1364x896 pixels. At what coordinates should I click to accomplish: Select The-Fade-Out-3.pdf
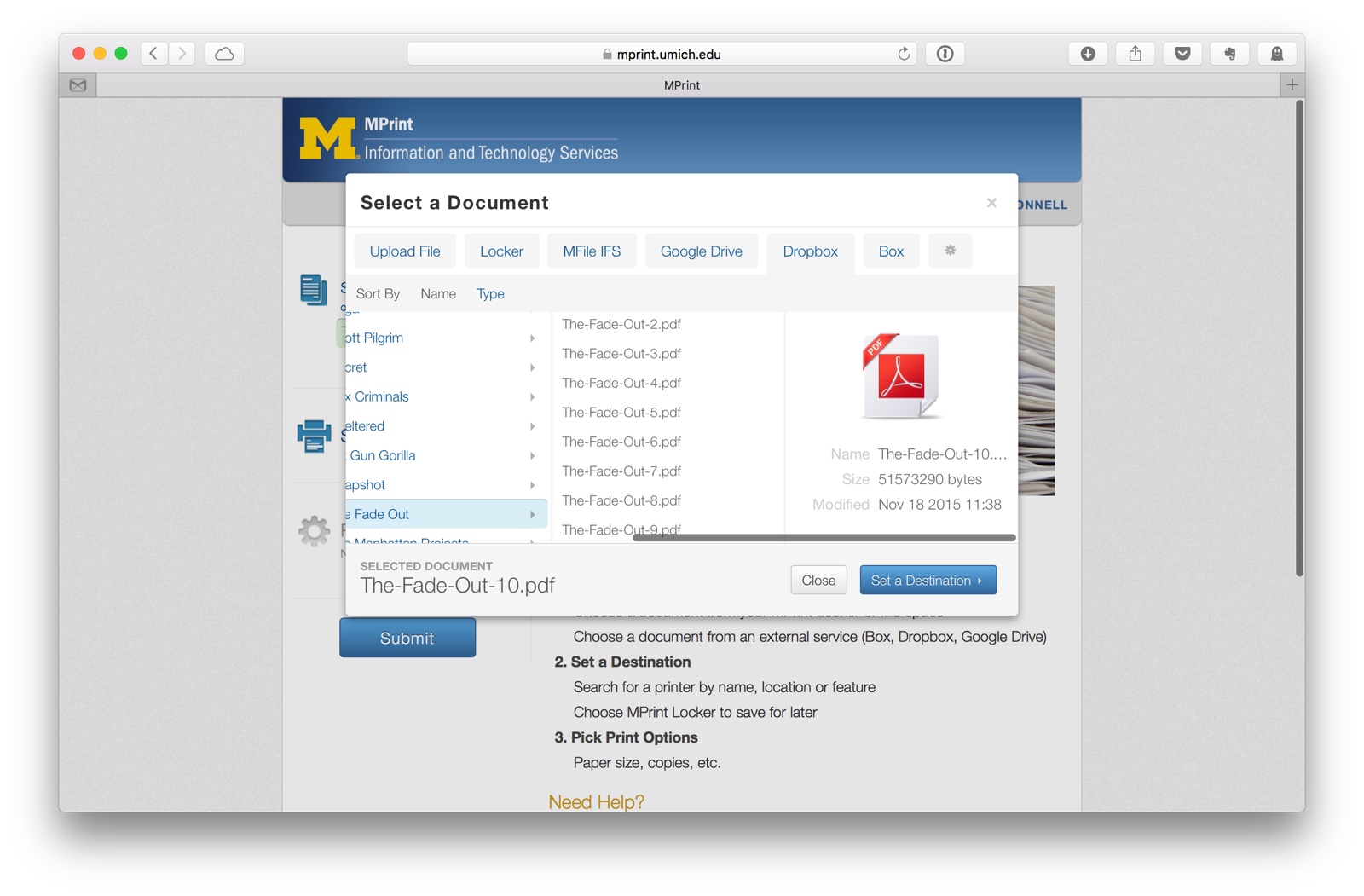point(621,353)
